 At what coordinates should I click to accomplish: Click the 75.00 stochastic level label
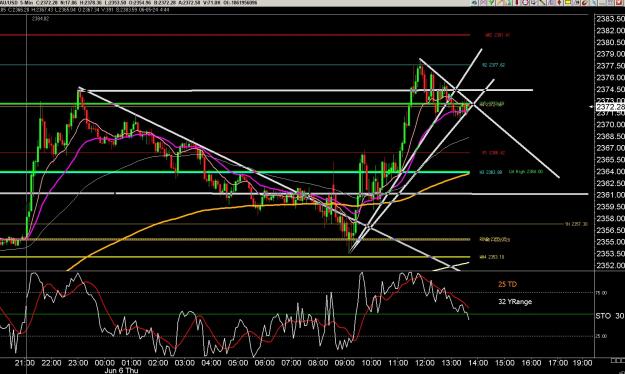click(x=601, y=293)
